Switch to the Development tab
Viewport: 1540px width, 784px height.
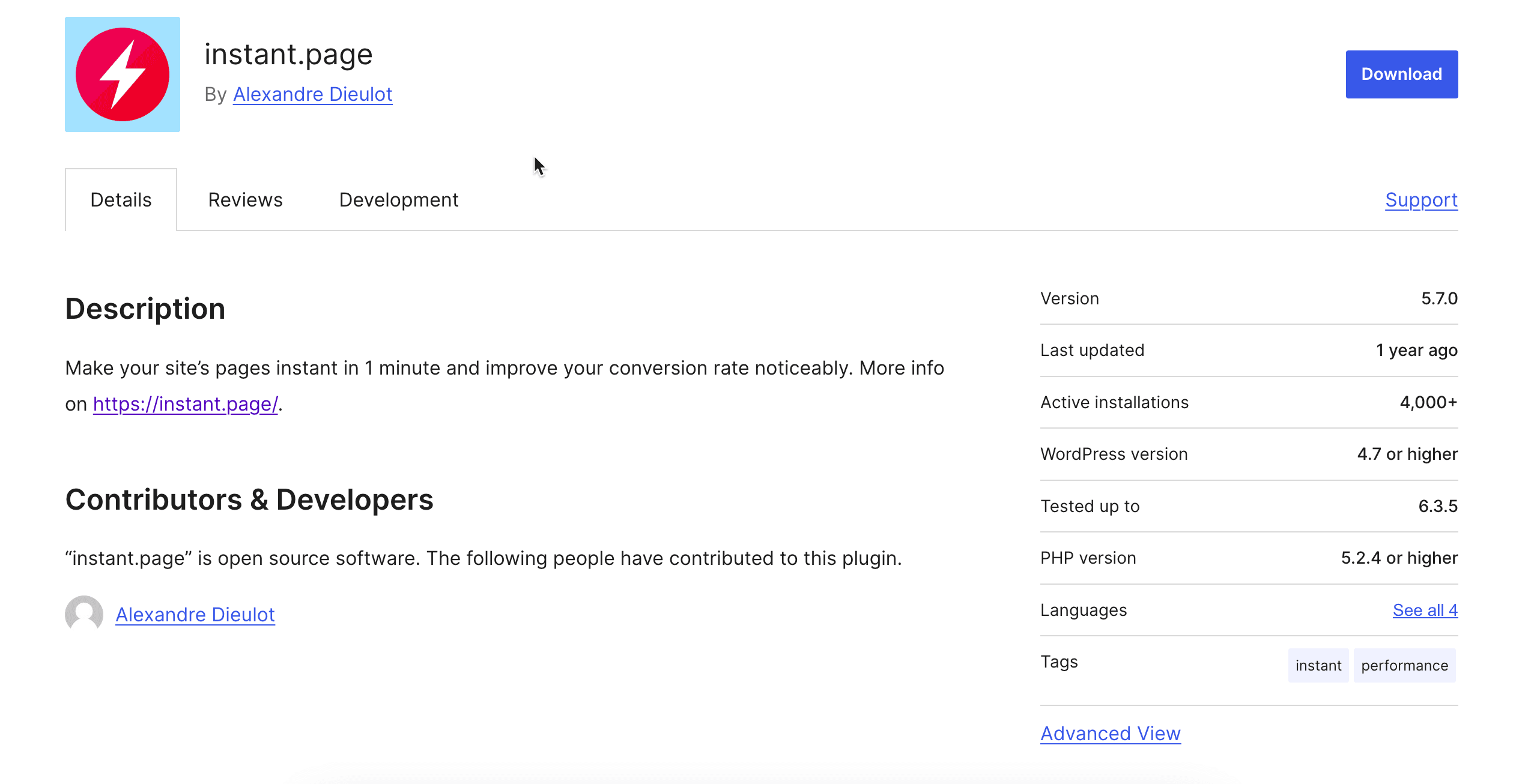(x=398, y=199)
